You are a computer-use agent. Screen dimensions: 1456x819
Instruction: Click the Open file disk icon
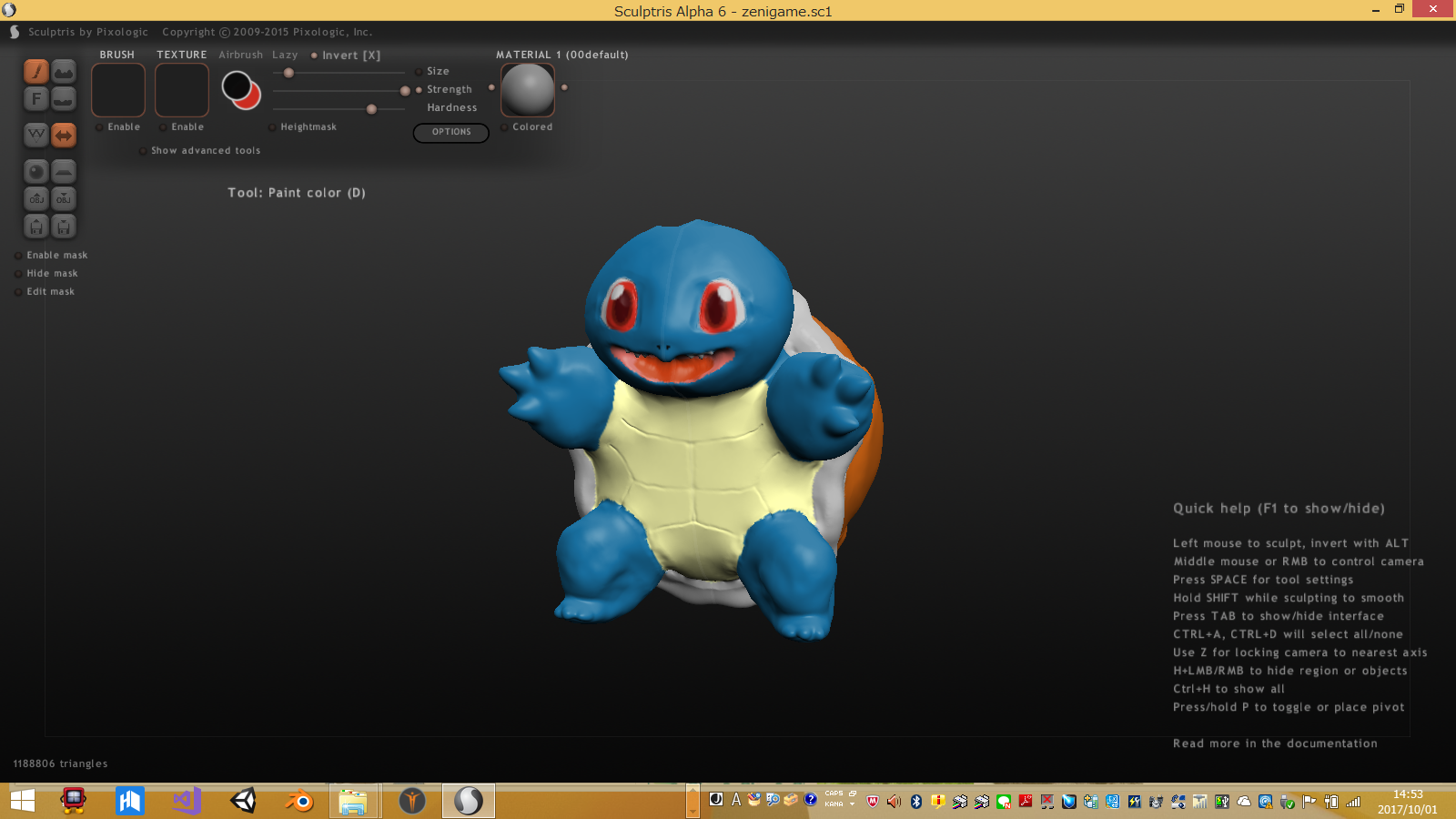pyautogui.click(x=35, y=226)
